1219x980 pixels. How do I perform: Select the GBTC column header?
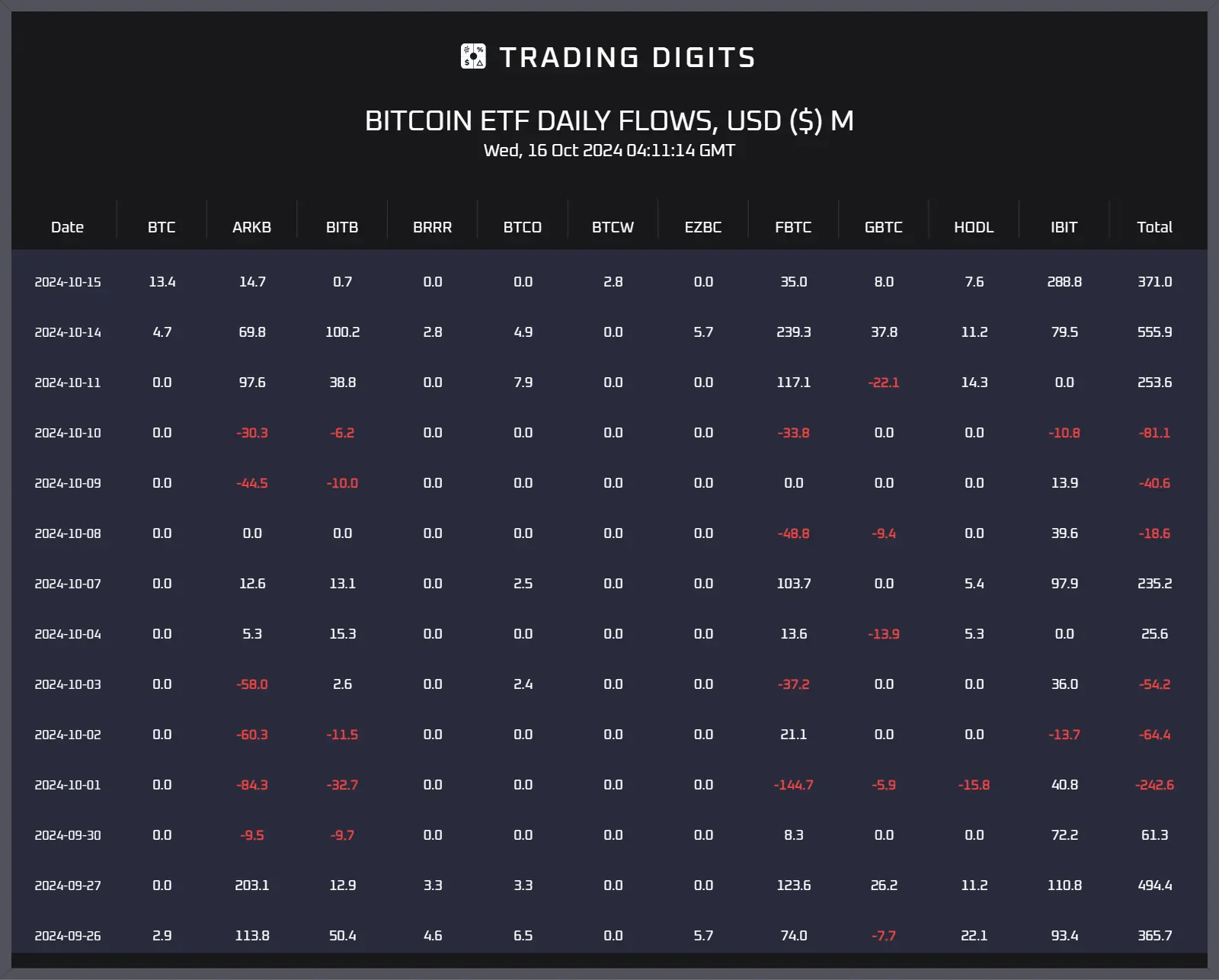(x=884, y=227)
